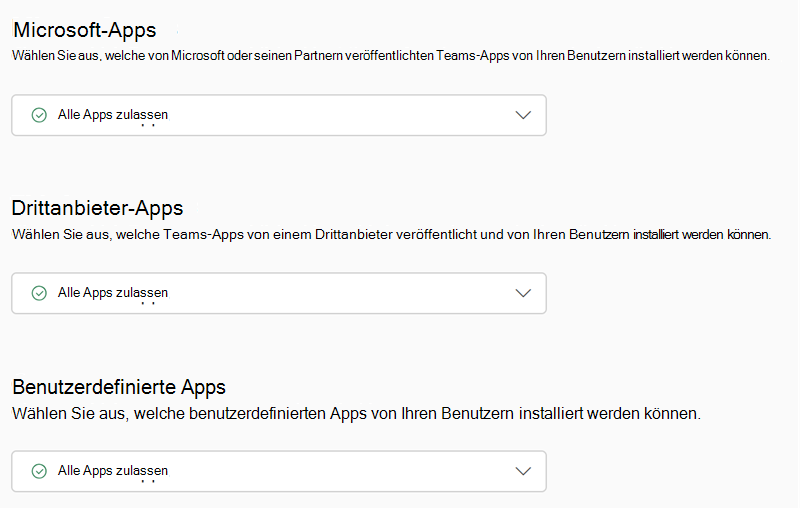The image size is (800, 508).
Task: Click the Benutzerdefinierte Apps section heading
Action: [x=118, y=387]
